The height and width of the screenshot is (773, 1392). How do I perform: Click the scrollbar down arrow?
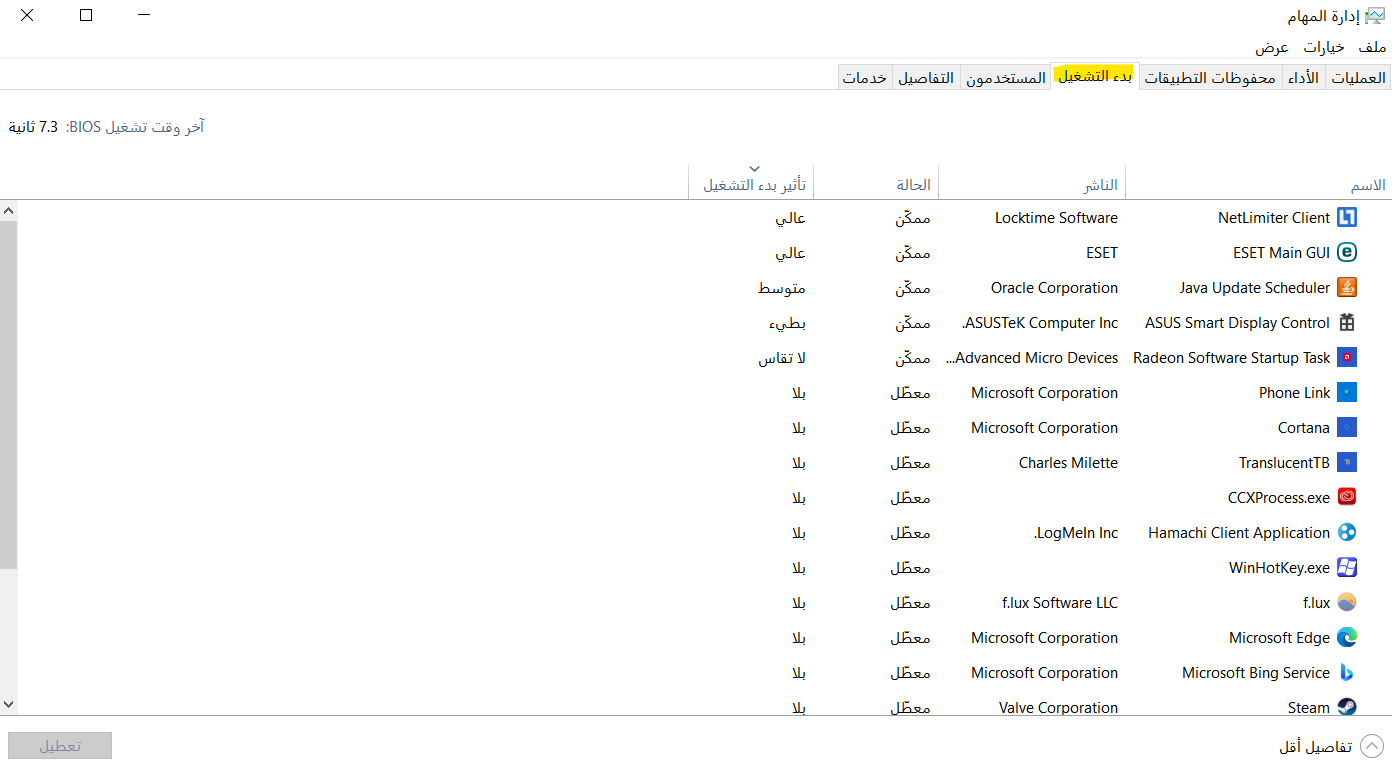click(x=9, y=705)
